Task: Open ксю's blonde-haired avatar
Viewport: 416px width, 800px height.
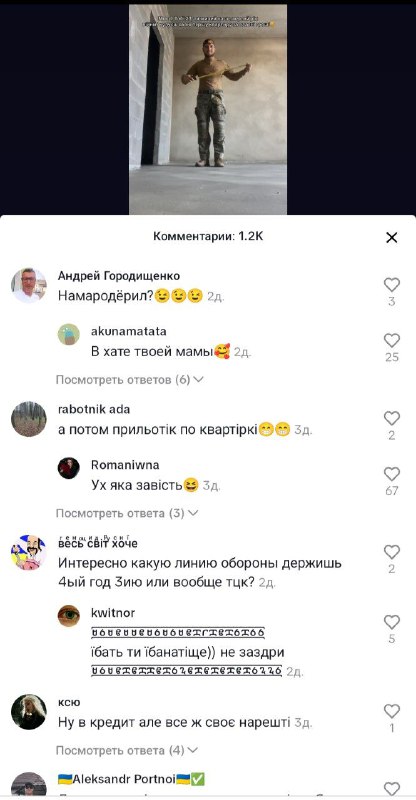Action: click(x=29, y=712)
